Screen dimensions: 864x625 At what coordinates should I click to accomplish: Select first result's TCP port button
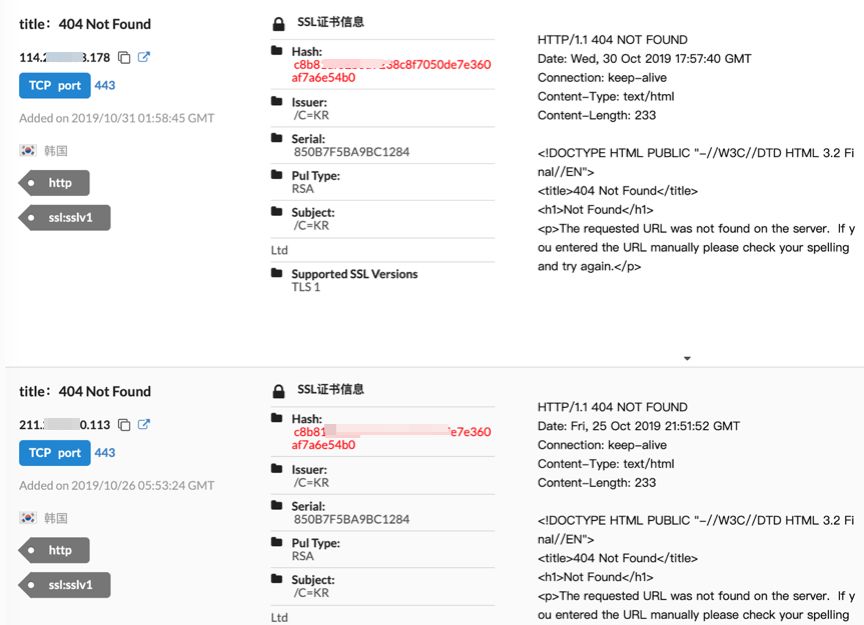55,86
